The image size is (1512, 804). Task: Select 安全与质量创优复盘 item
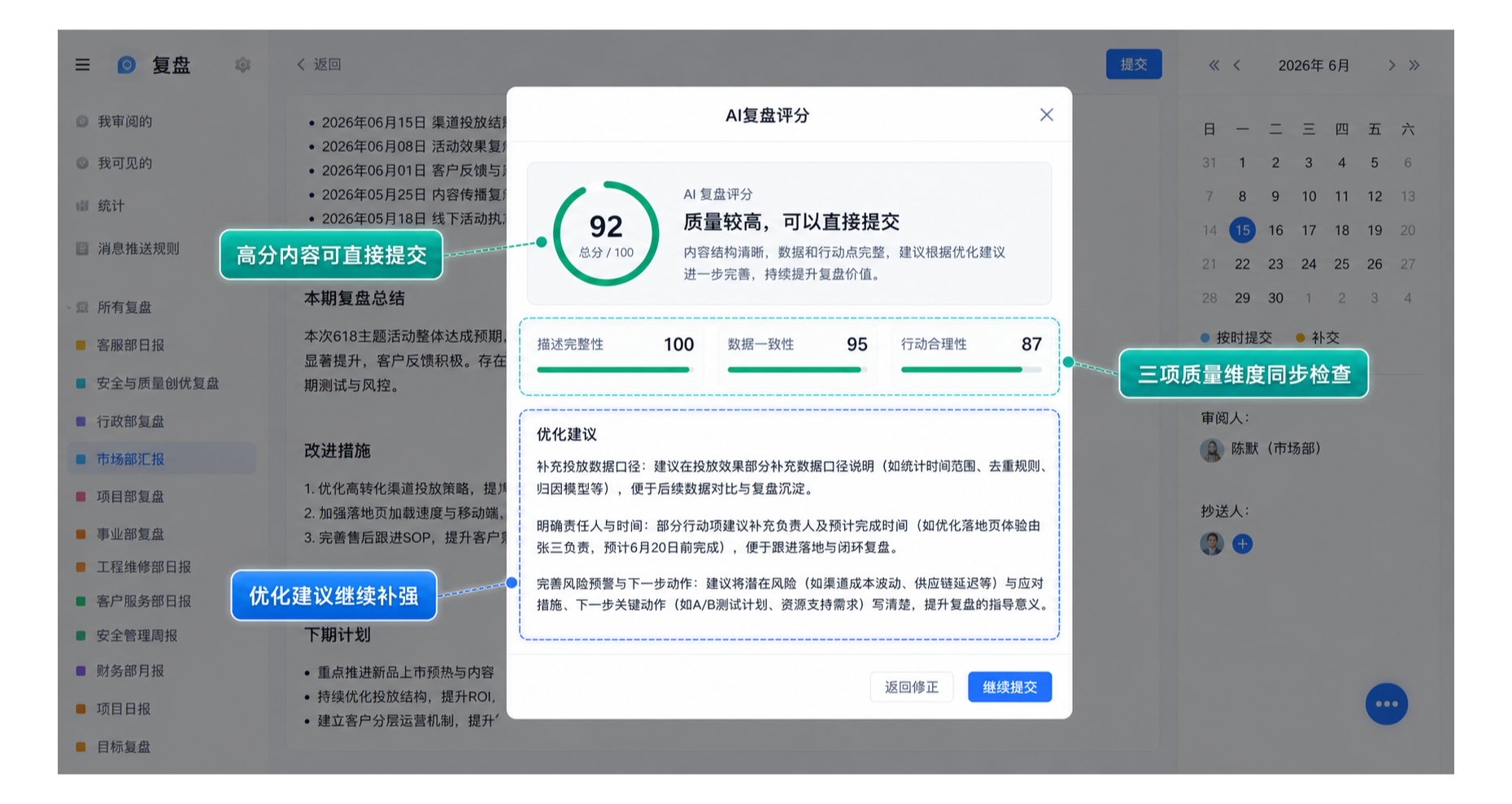click(158, 384)
